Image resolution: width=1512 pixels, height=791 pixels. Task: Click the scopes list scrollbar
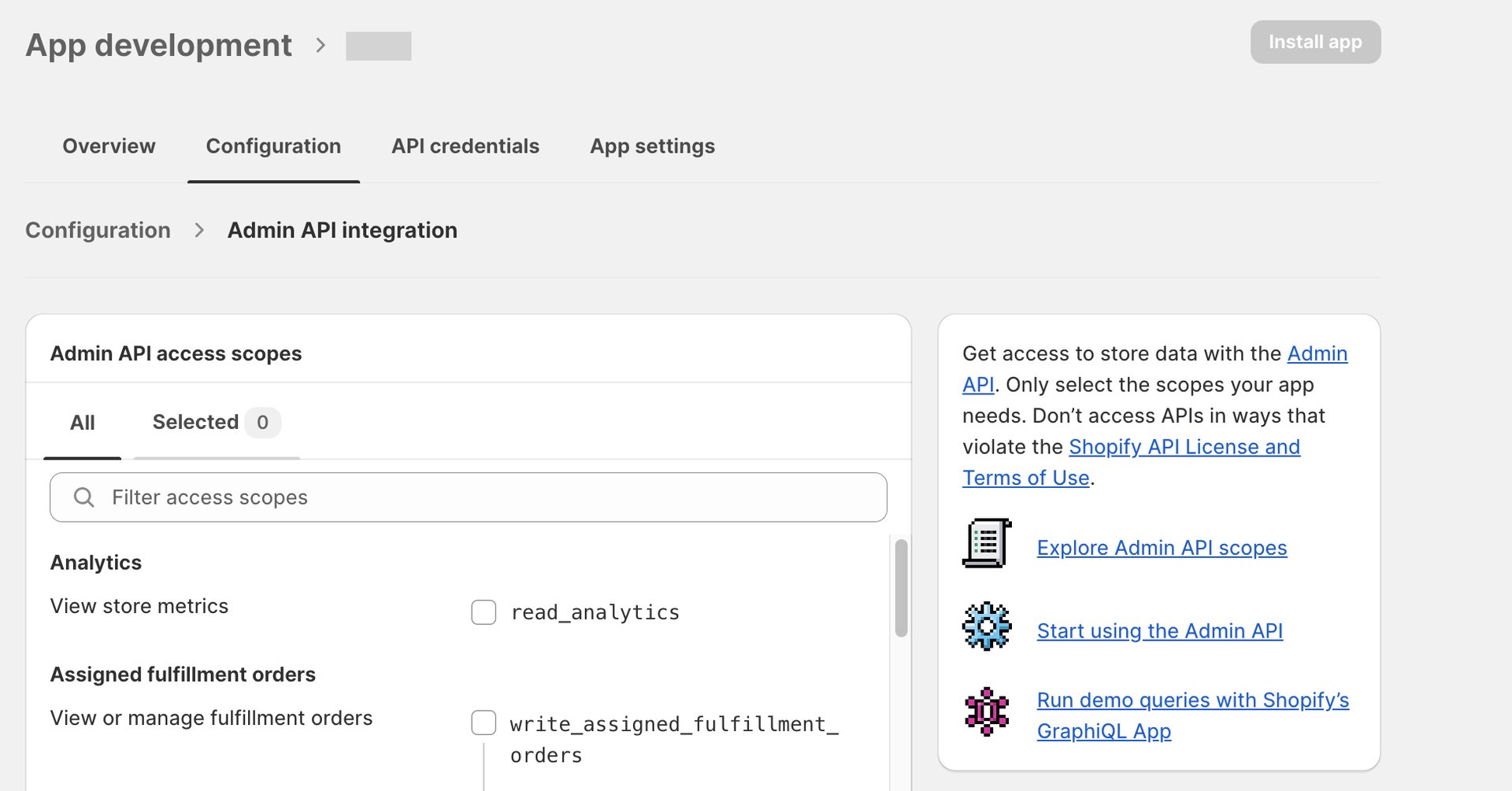902,587
